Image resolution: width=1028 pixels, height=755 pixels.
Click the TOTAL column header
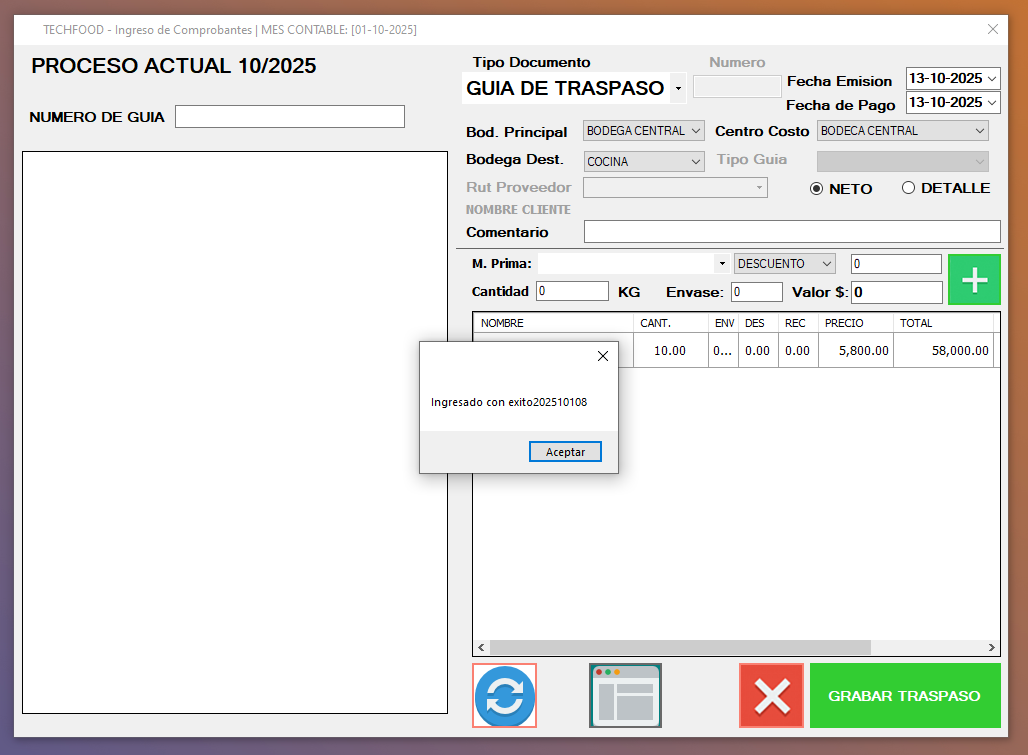tap(942, 323)
